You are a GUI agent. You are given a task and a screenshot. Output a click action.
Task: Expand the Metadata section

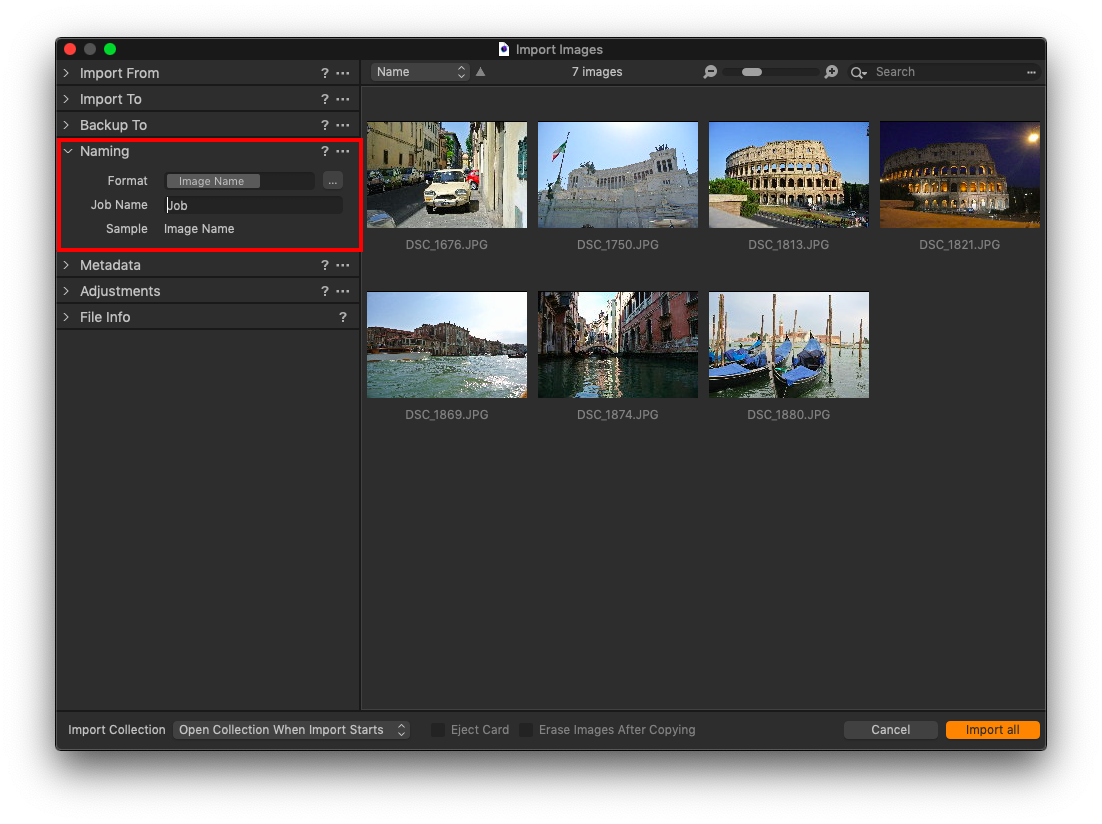[67, 265]
